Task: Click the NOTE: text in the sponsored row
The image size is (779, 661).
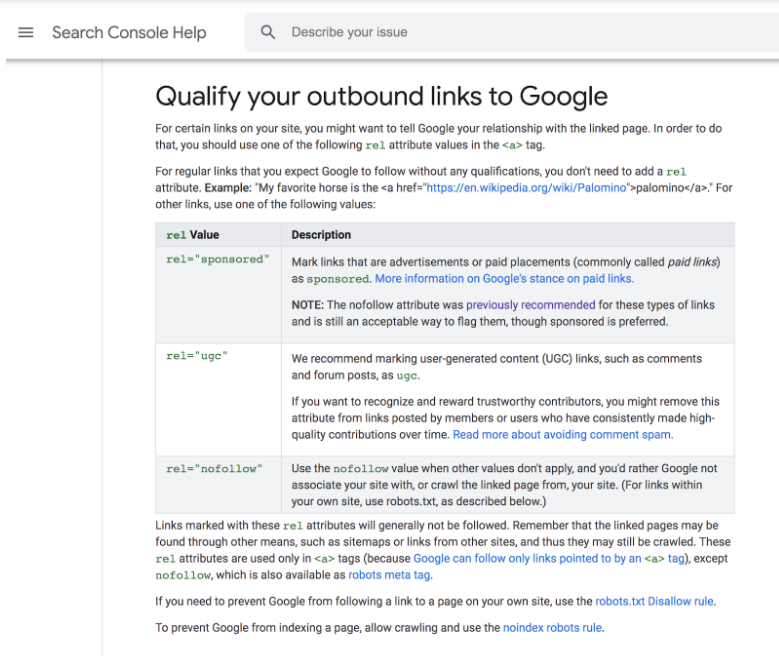Action: click(x=308, y=305)
